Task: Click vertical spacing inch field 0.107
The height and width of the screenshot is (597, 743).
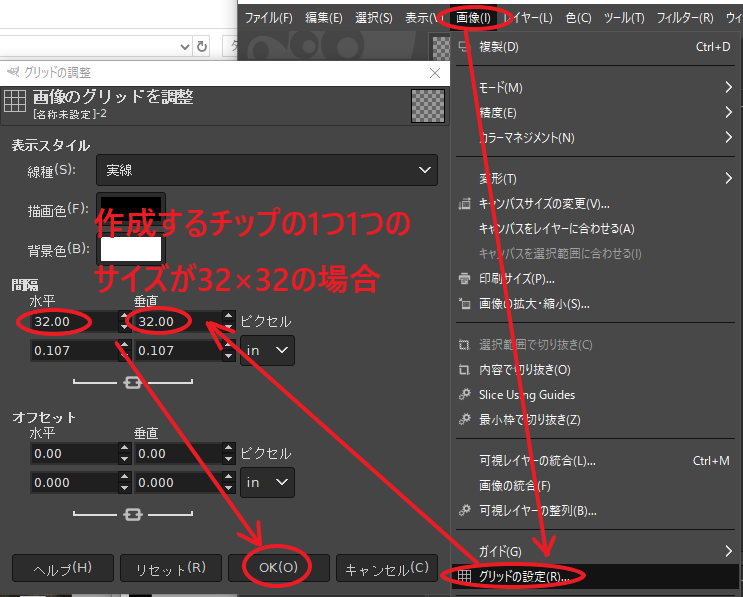Action: click(x=178, y=351)
